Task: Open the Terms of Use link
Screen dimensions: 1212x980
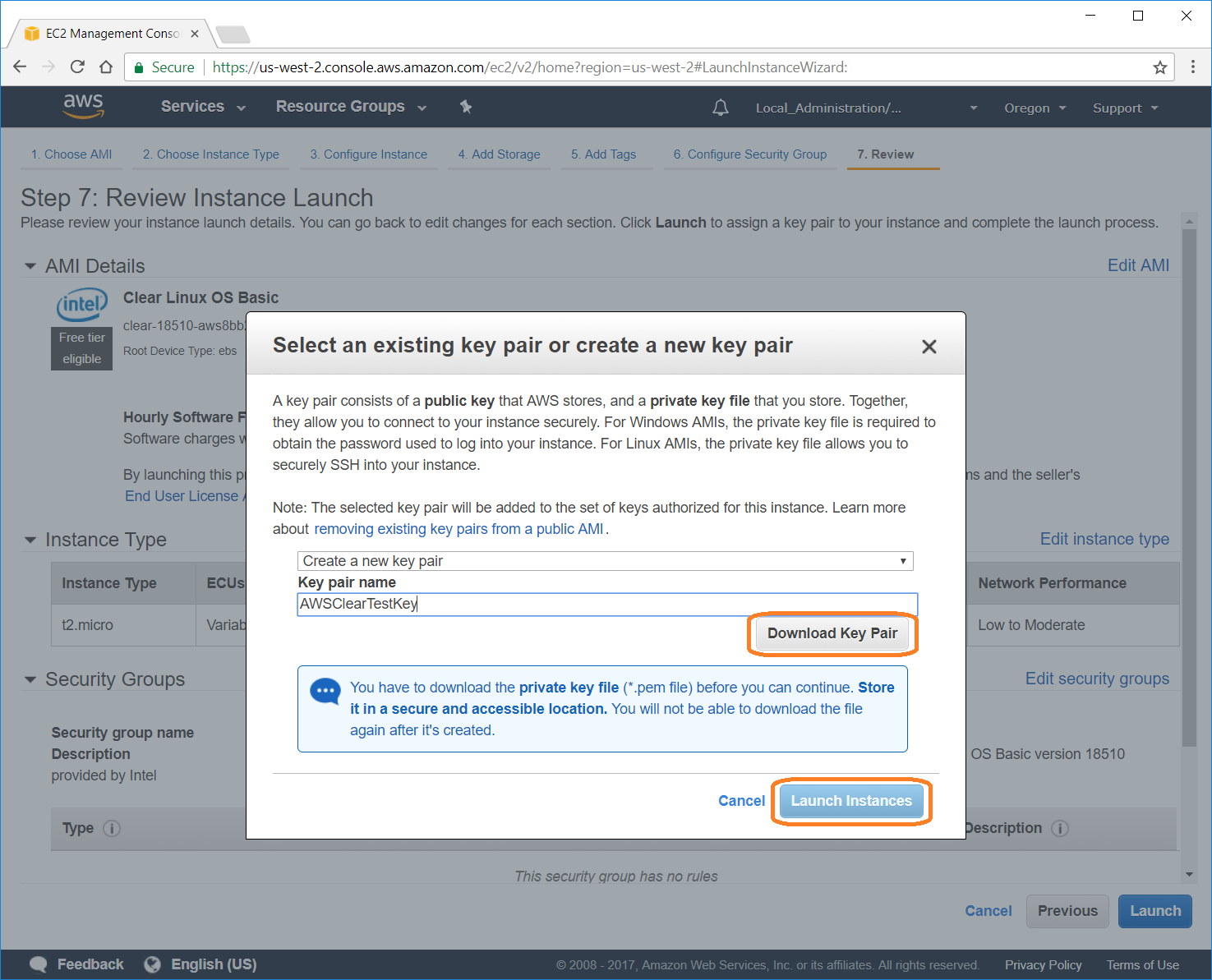Action: (x=1142, y=965)
